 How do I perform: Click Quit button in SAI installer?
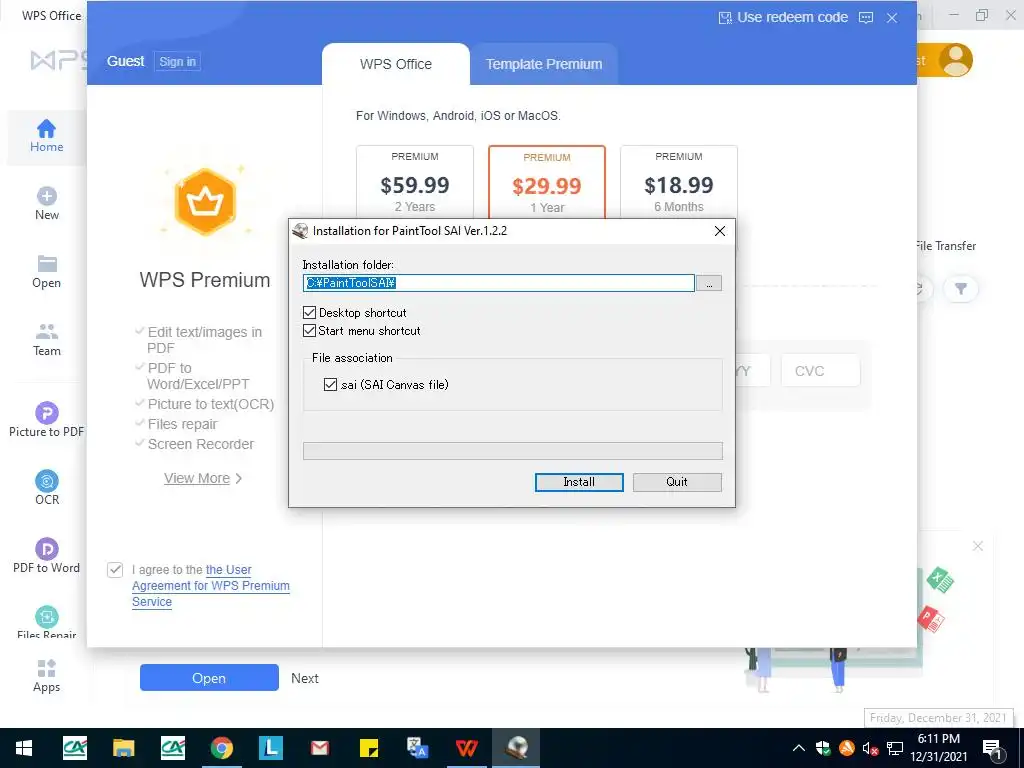click(x=677, y=482)
